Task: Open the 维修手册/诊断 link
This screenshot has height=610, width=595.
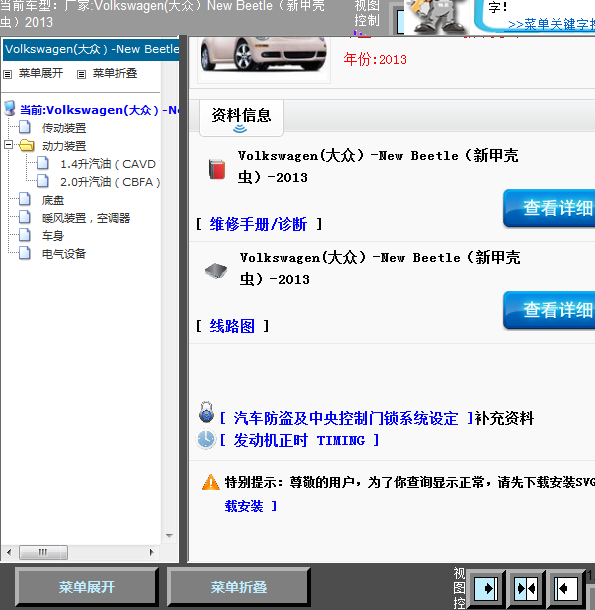Action: click(x=258, y=224)
